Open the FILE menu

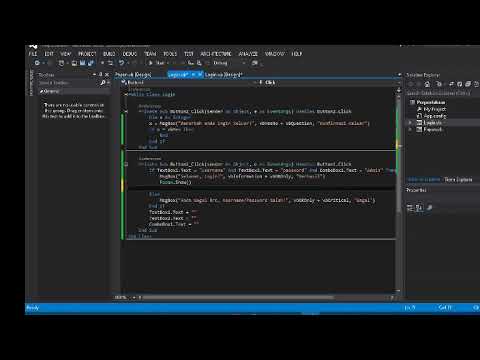[33, 54]
